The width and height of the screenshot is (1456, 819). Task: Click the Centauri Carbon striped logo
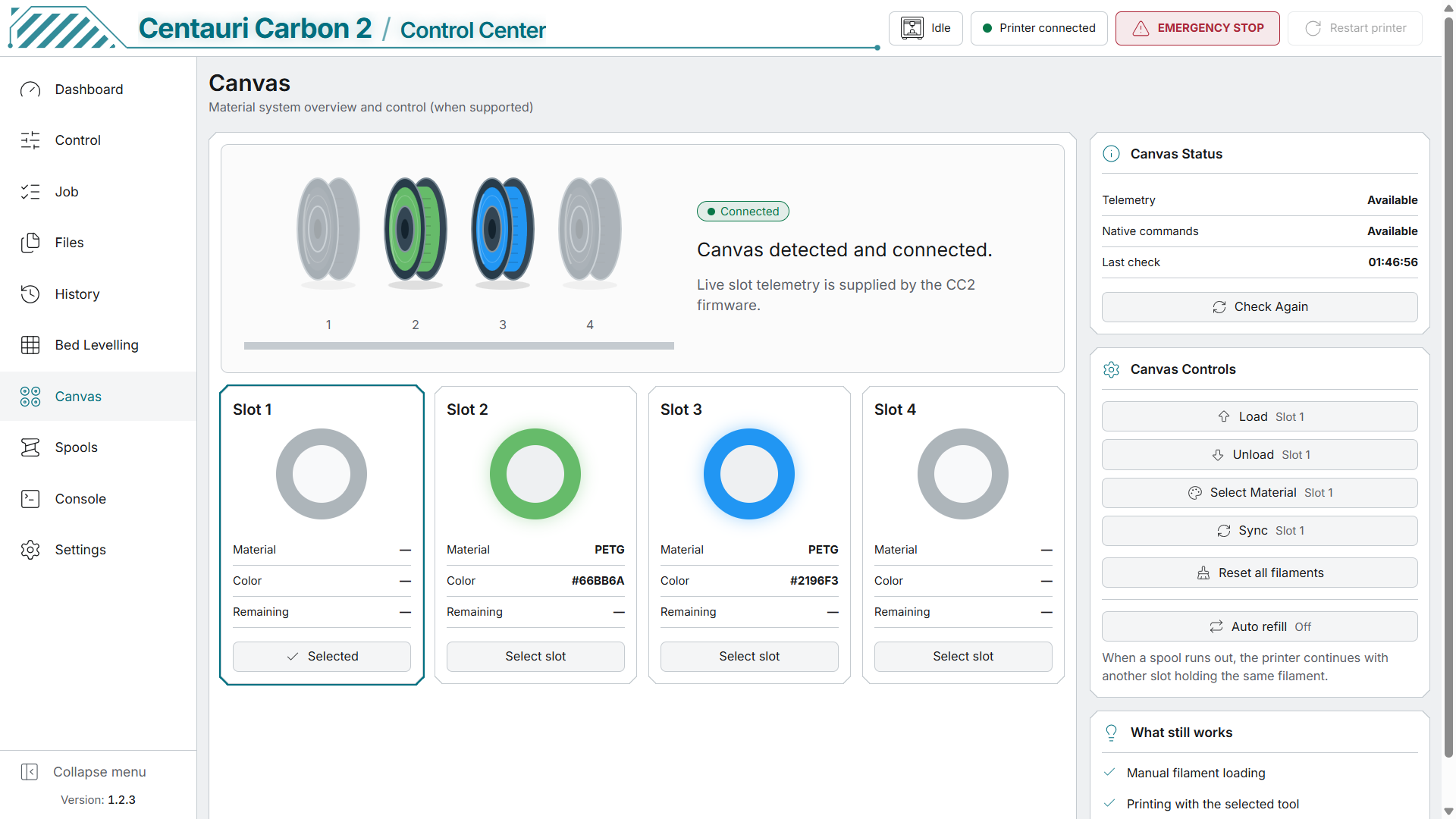[64, 29]
